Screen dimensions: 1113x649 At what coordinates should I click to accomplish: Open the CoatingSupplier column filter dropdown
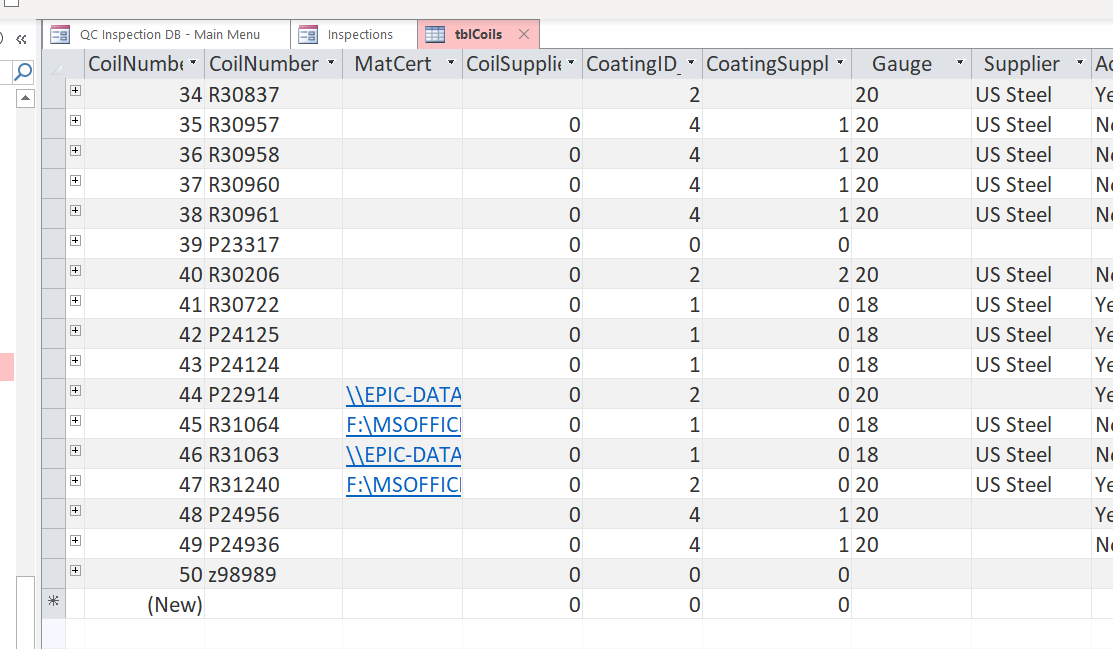840,63
